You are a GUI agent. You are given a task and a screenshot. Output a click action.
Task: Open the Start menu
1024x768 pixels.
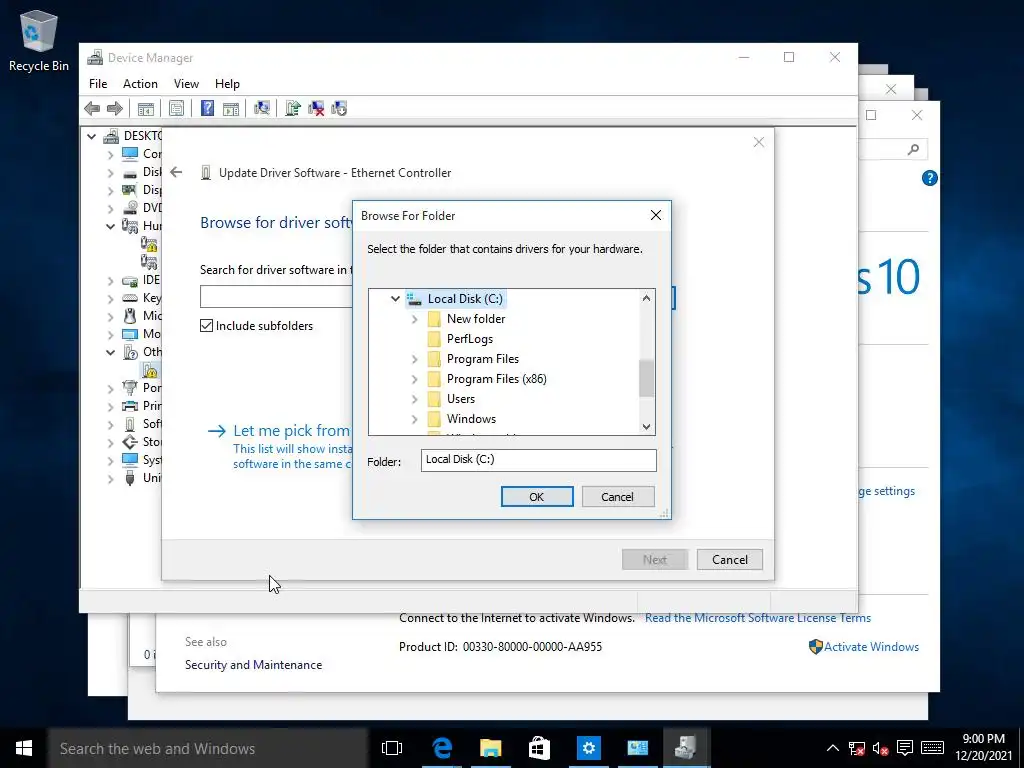pos(24,748)
